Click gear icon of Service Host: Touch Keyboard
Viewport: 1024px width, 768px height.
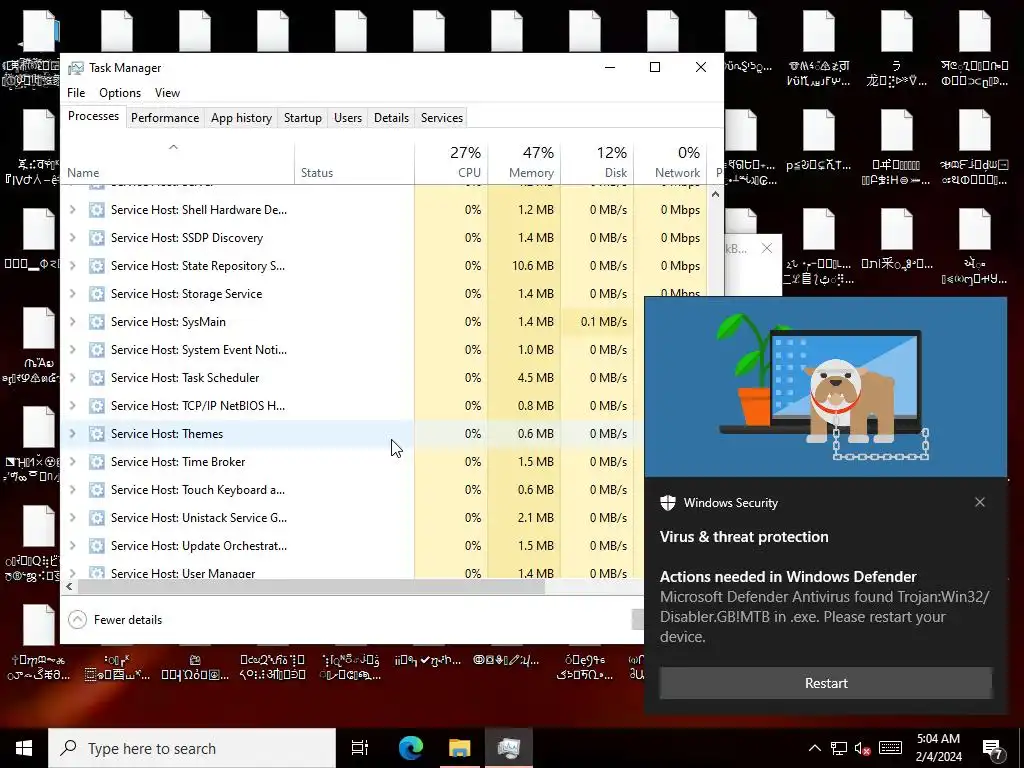(x=97, y=490)
